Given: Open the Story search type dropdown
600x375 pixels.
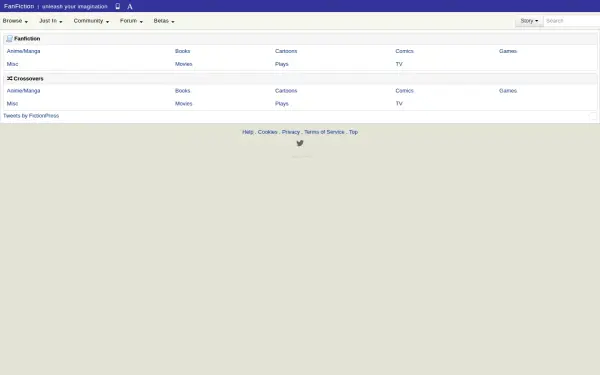Looking at the screenshot, I should [529, 21].
